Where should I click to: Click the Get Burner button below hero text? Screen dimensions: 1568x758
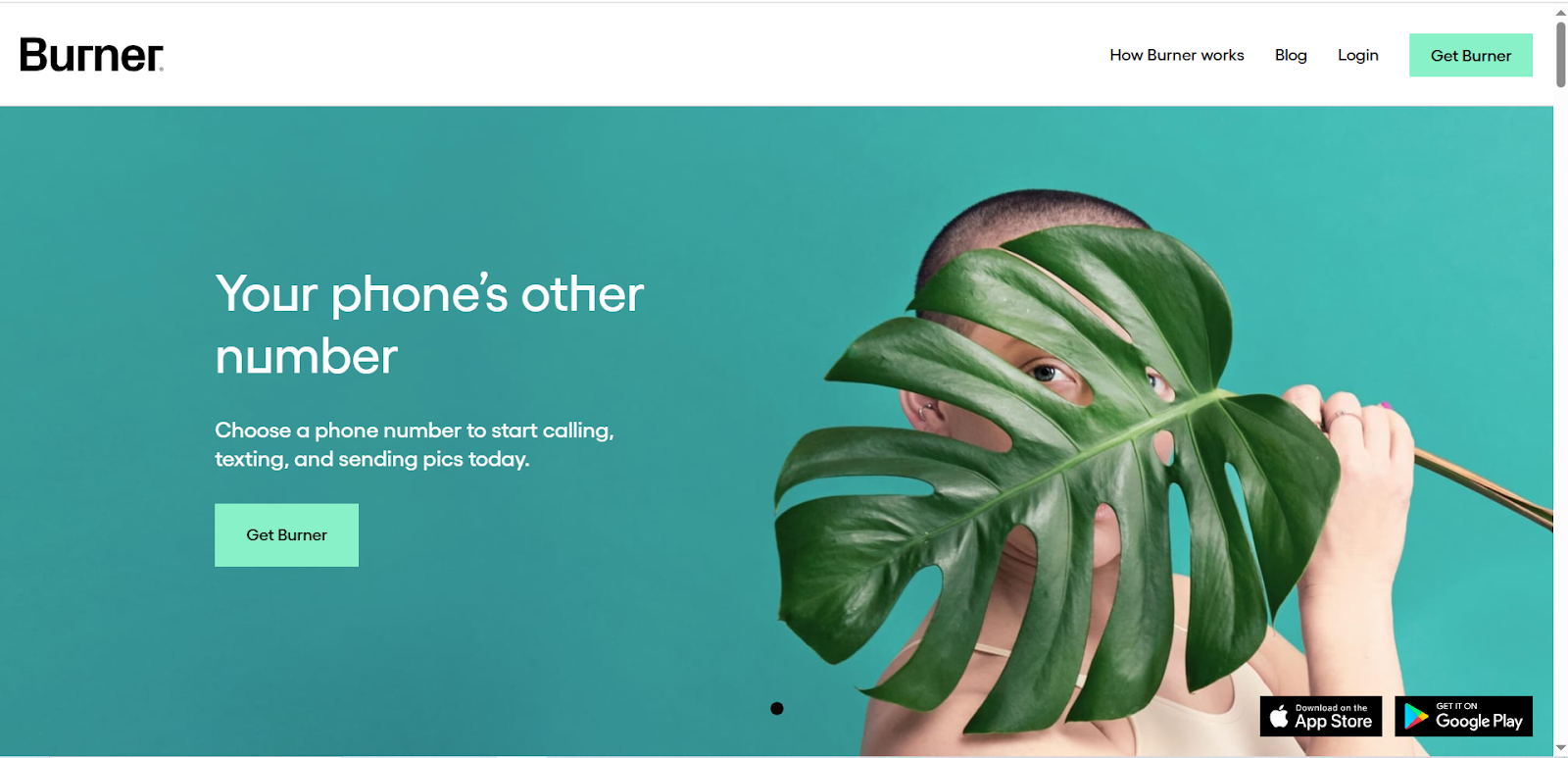tap(286, 534)
